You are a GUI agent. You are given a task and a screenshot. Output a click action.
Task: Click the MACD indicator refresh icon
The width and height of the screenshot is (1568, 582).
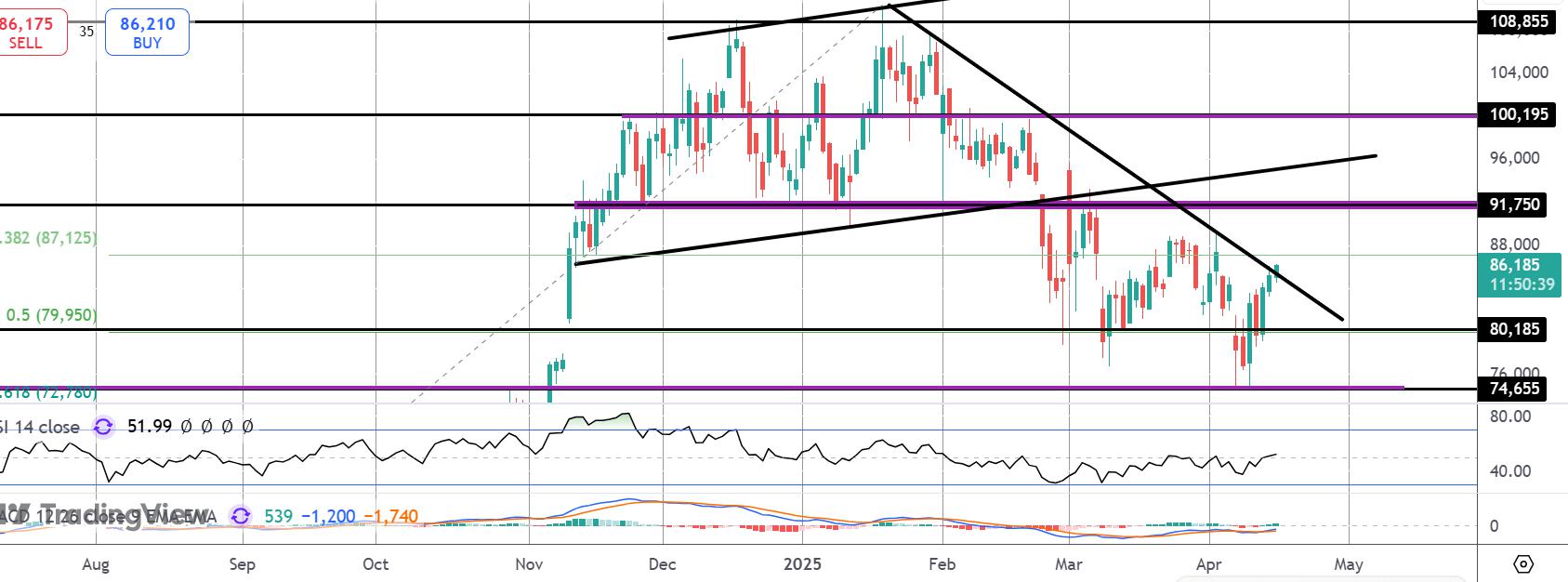(241, 515)
